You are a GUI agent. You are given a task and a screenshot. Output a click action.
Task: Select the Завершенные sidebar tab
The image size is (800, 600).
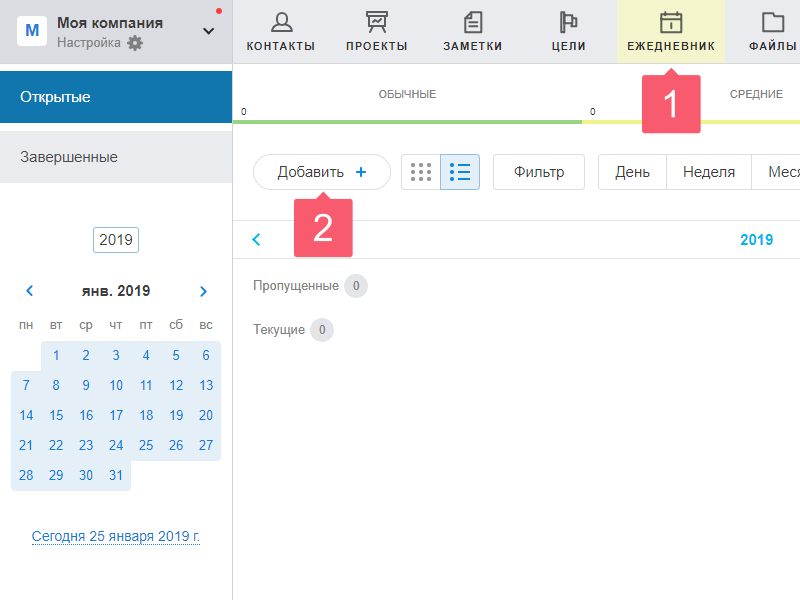tap(116, 157)
